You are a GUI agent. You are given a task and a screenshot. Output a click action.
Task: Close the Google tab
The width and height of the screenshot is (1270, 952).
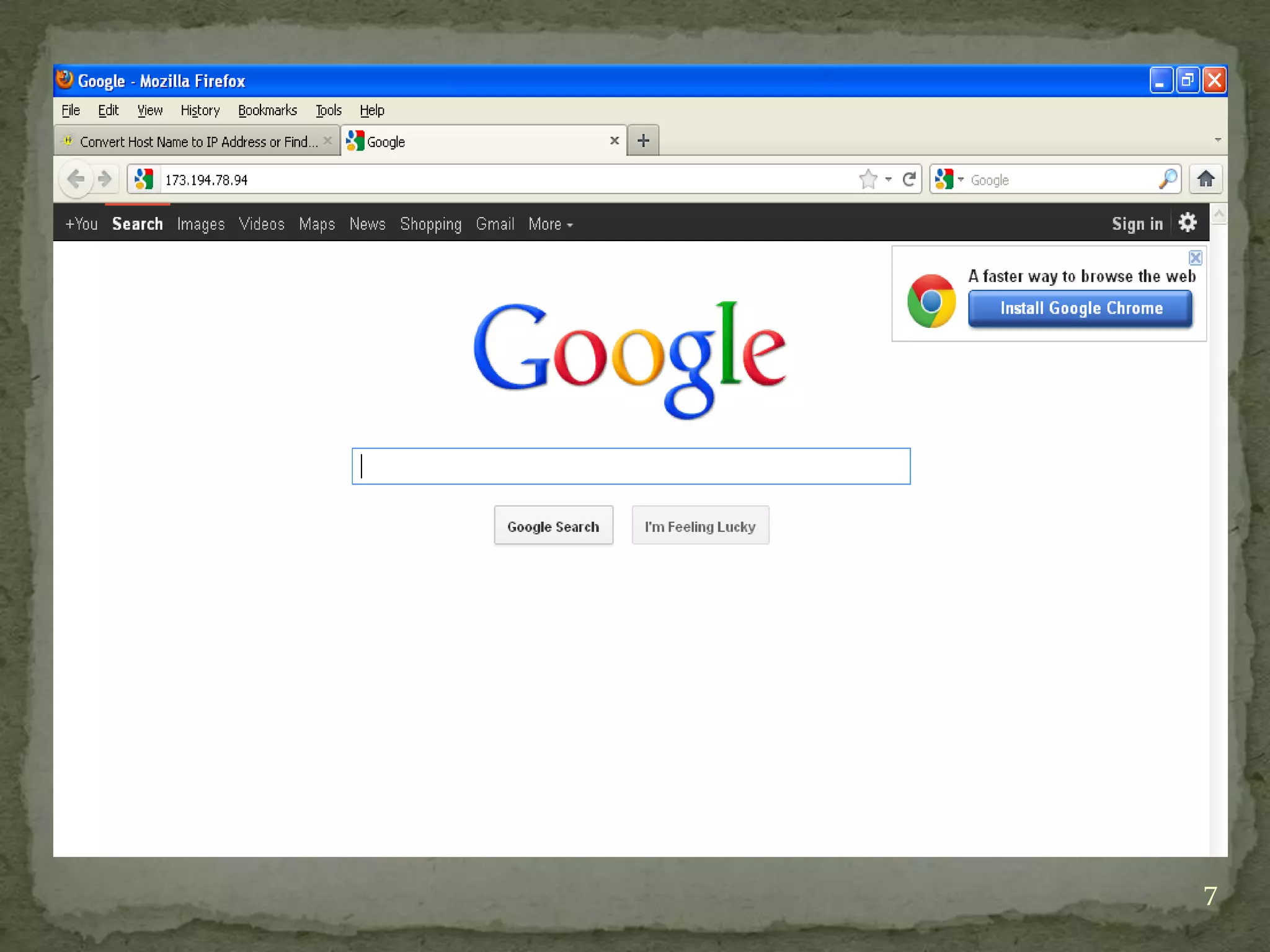(614, 141)
